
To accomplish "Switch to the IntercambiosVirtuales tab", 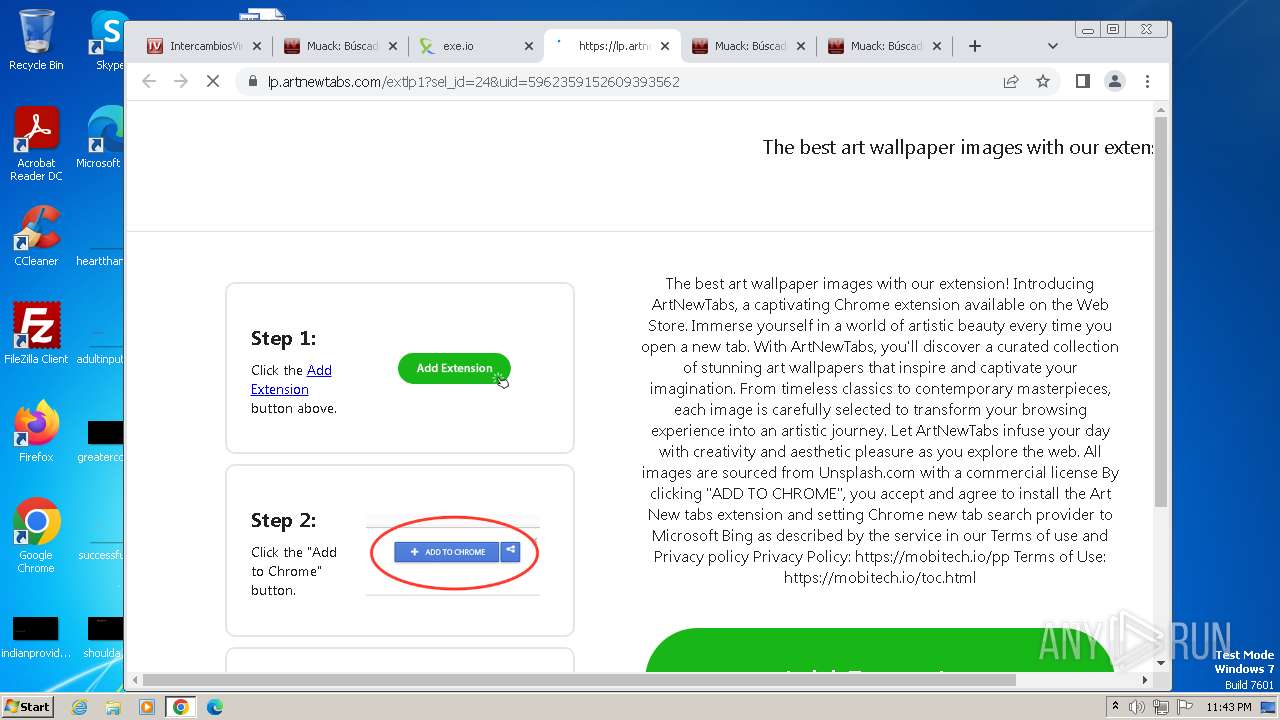I will point(204,46).
